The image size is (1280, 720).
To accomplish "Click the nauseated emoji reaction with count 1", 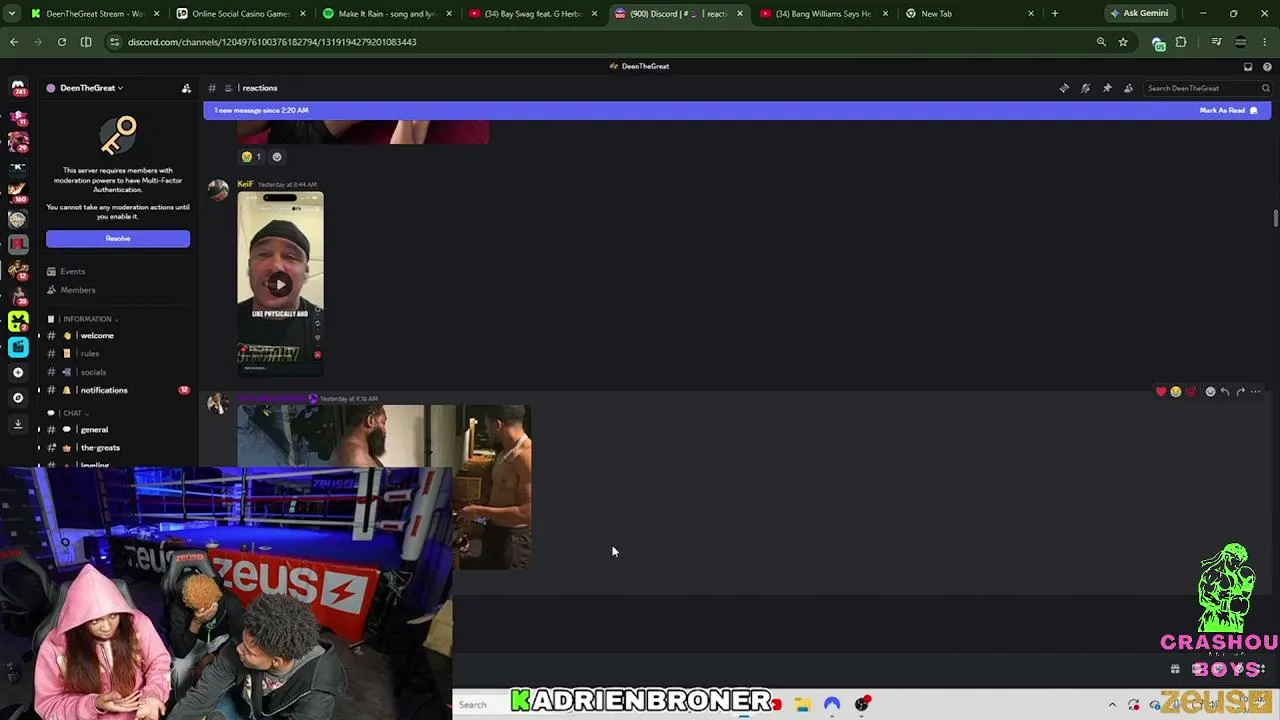I will tap(252, 157).
